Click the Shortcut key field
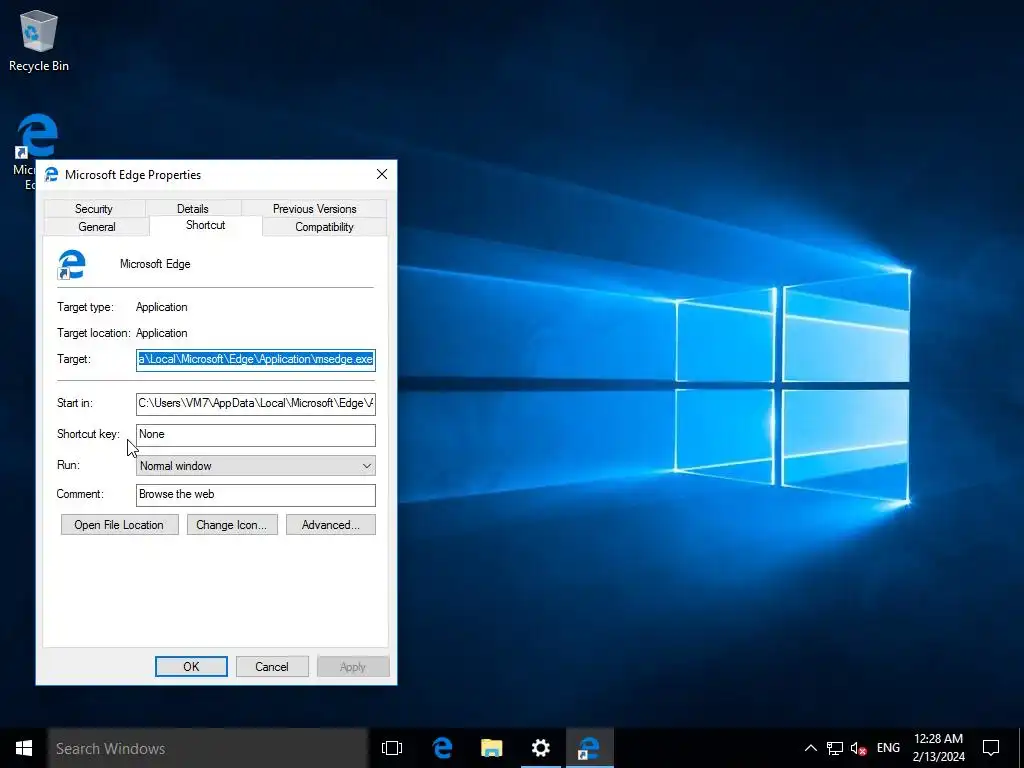This screenshot has width=1024, height=768. 255,435
